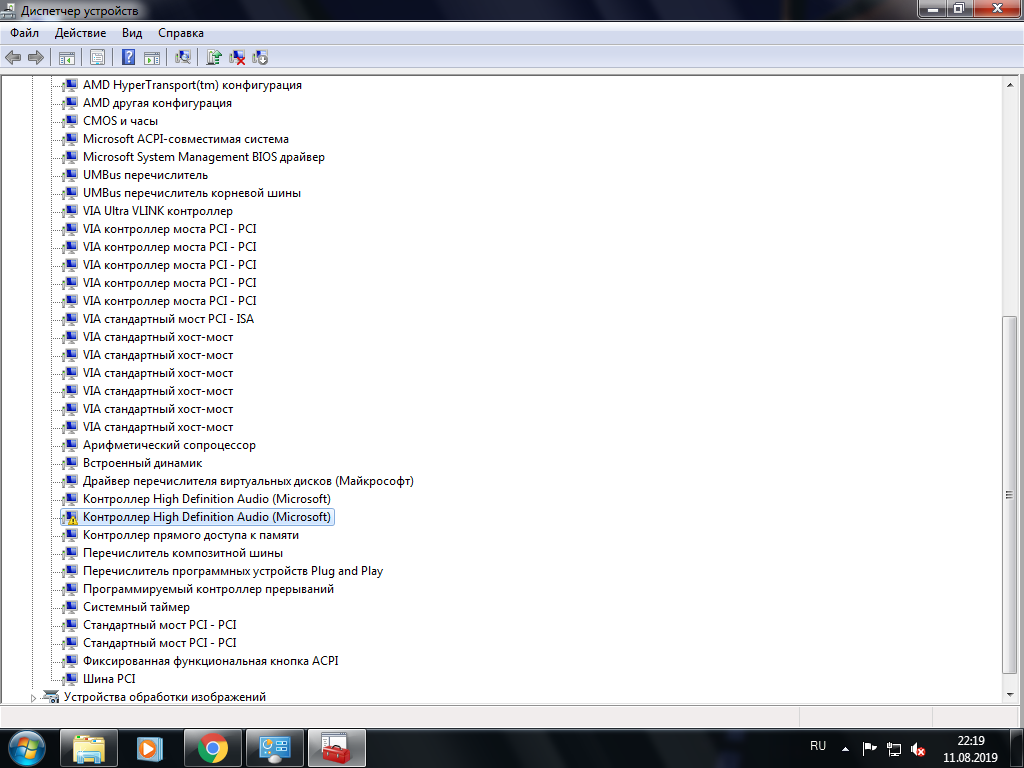Click Disable device toolbar icon (down arrow)
The image size is (1024, 768).
(x=260, y=57)
